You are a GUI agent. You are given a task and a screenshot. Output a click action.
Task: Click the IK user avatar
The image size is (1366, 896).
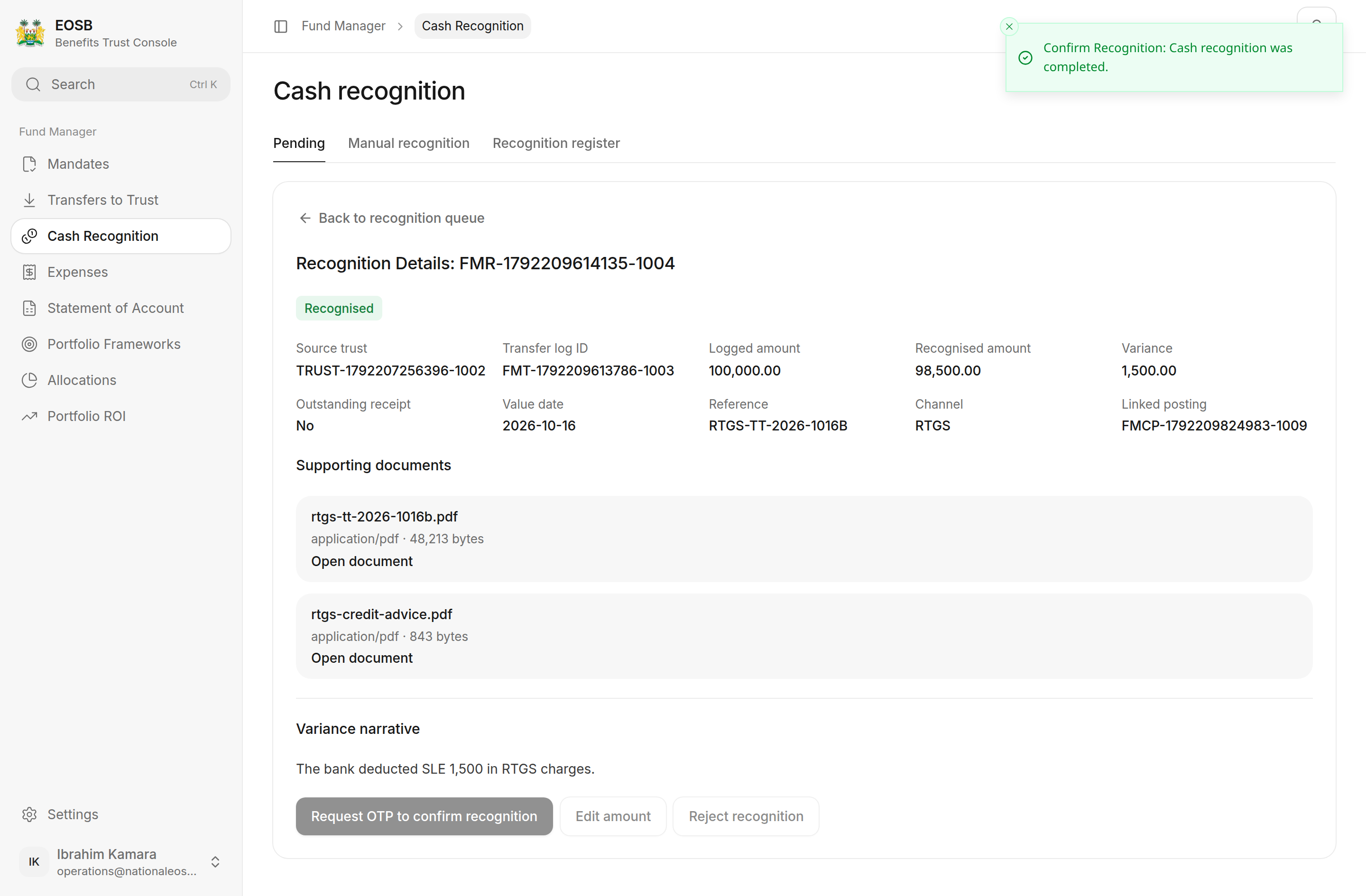coord(34,861)
